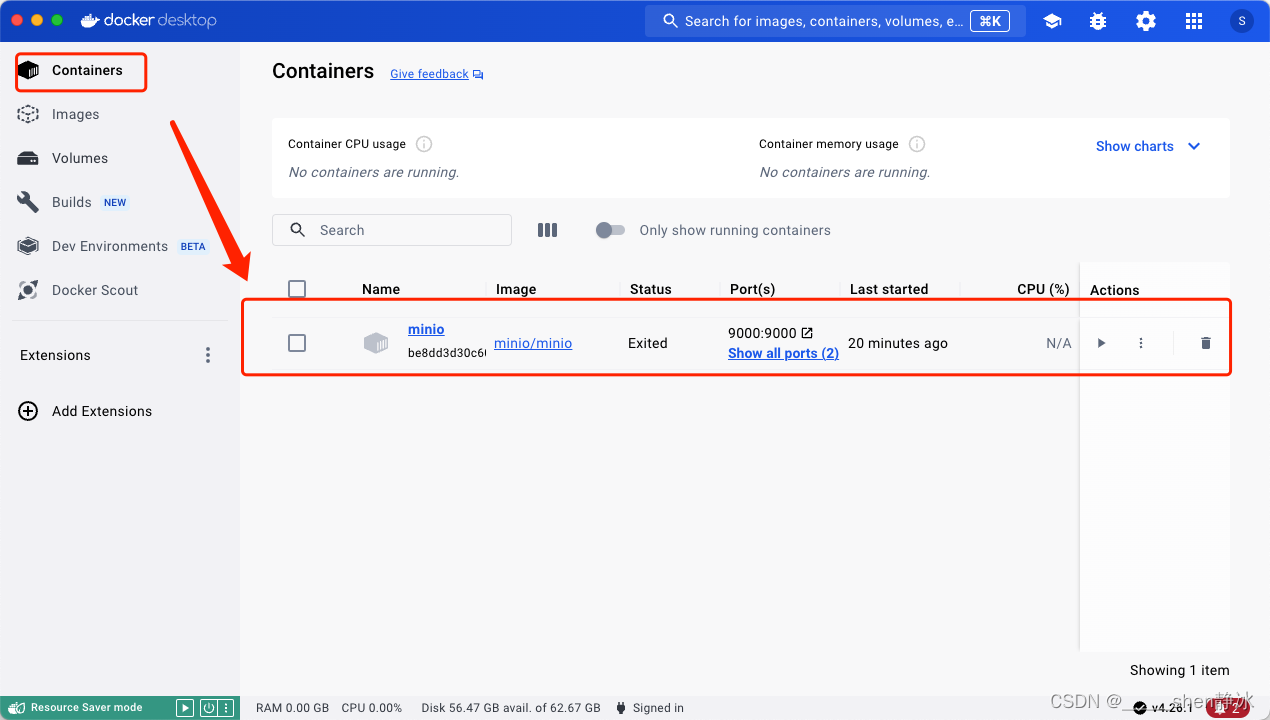This screenshot has height=720, width=1270.
Task: Toggle Only show running containers
Action: coord(610,230)
